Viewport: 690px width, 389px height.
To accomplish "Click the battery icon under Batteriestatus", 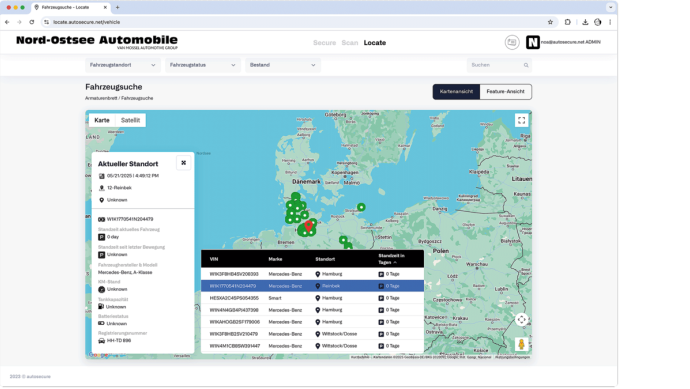I will pyautogui.click(x=101, y=323).
